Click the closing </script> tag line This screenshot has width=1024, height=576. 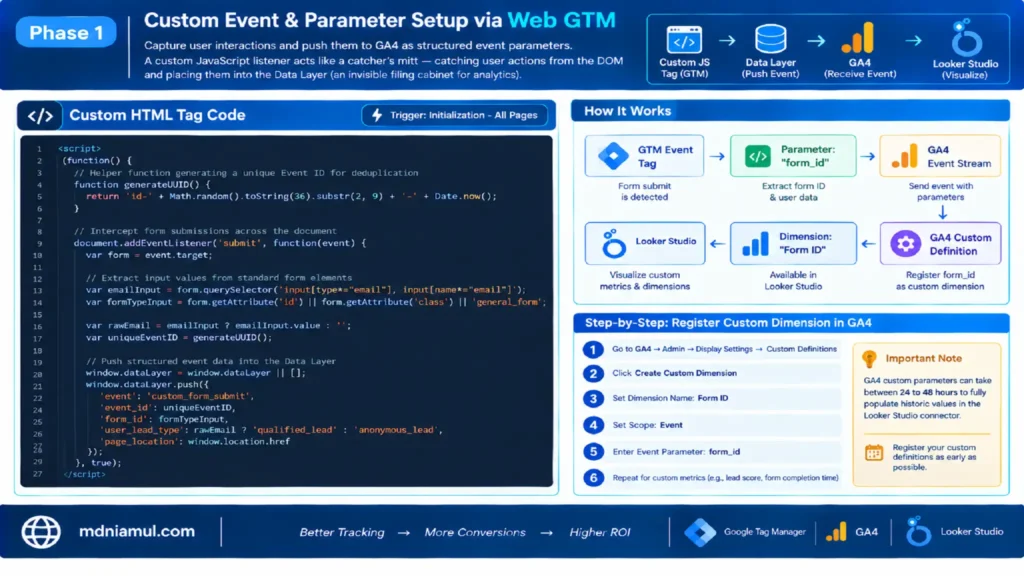[x=84, y=475]
